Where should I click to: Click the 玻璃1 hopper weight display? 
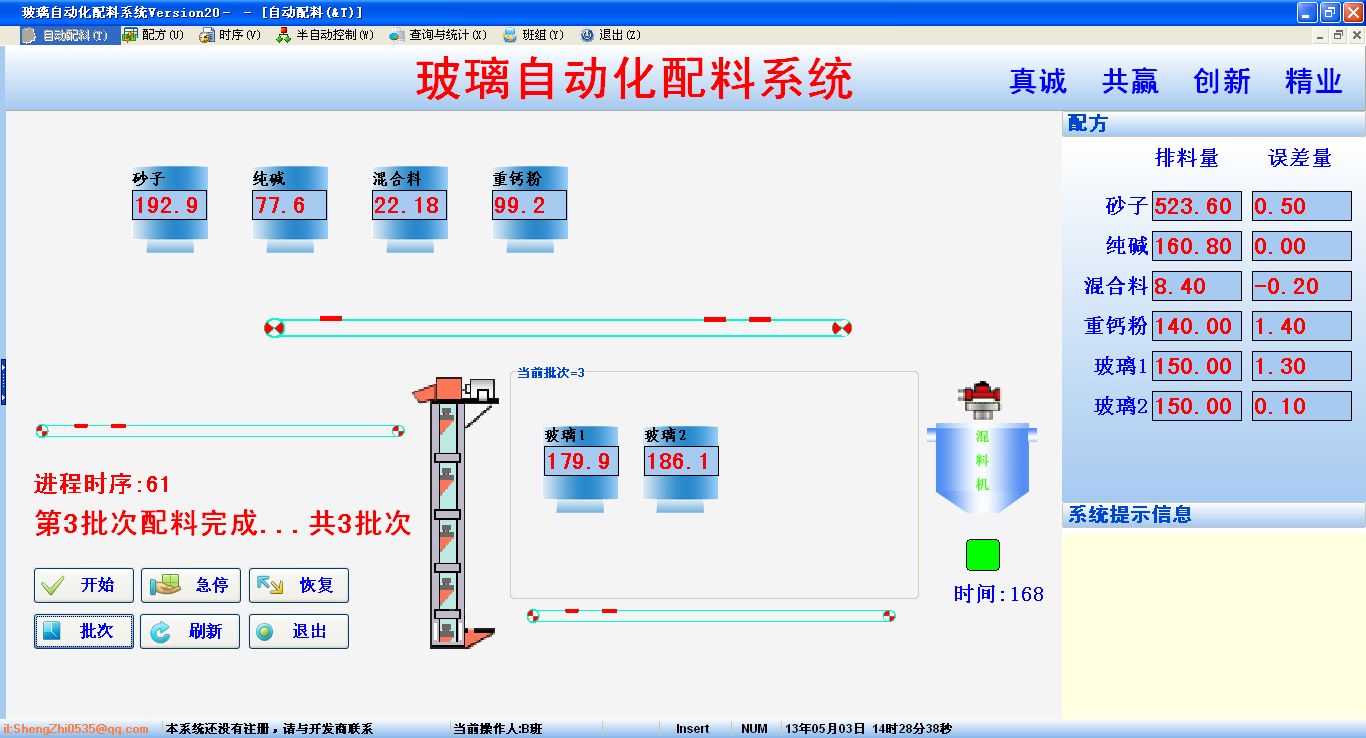(x=581, y=461)
